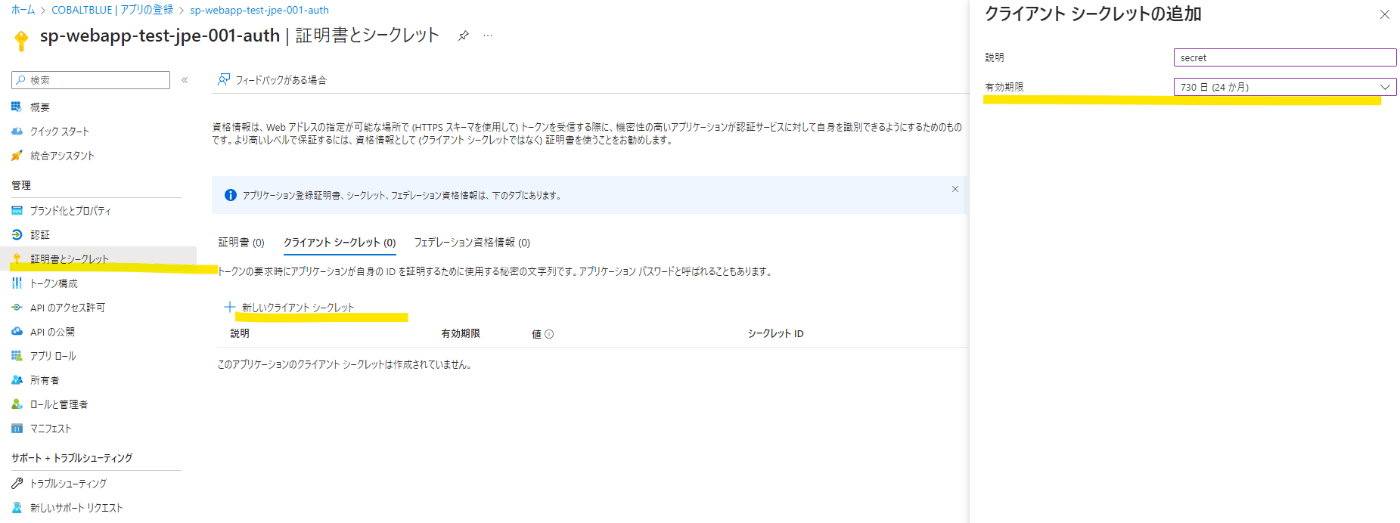Open the フェデレーション資格情報 (0) tab

pos(472,242)
